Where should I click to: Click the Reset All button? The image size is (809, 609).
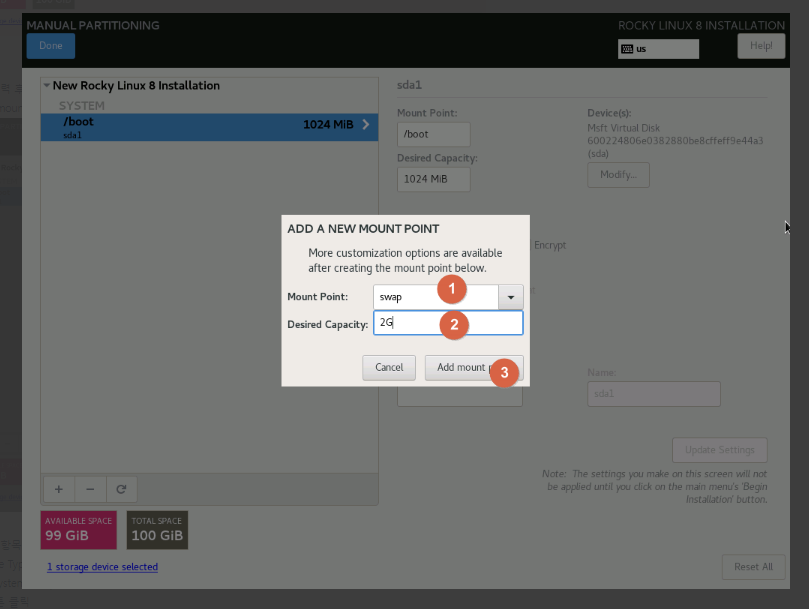coord(753,567)
